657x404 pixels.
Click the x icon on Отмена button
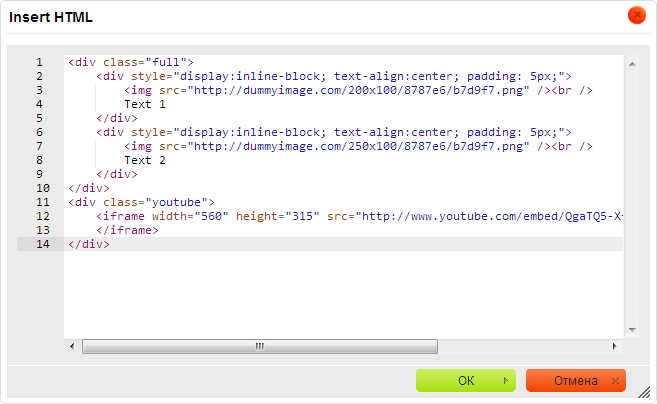tap(616, 381)
